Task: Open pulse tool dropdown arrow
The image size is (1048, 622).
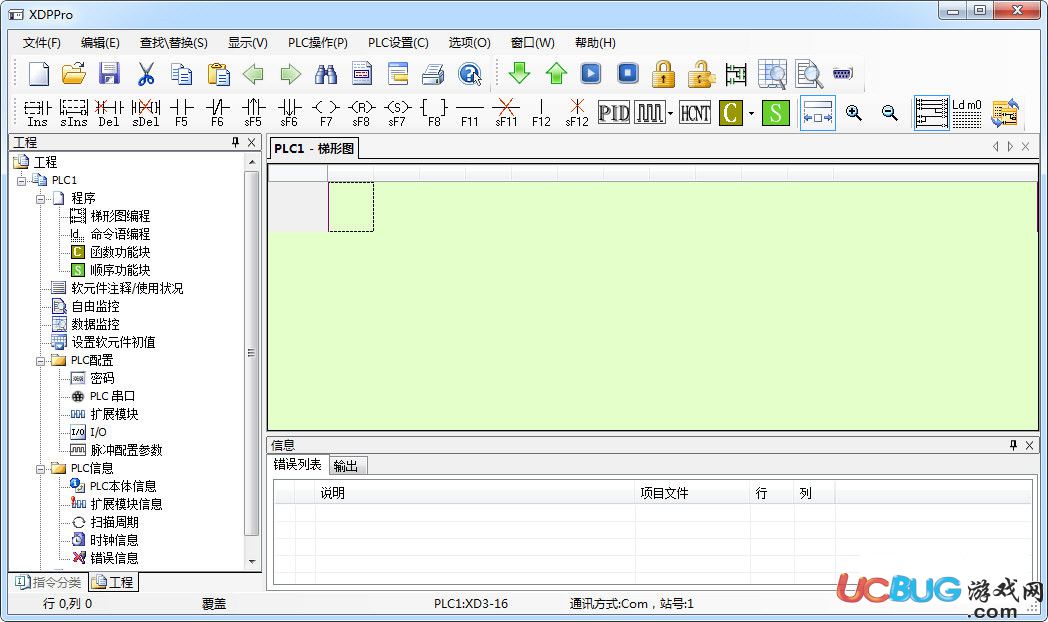Action: click(x=670, y=114)
